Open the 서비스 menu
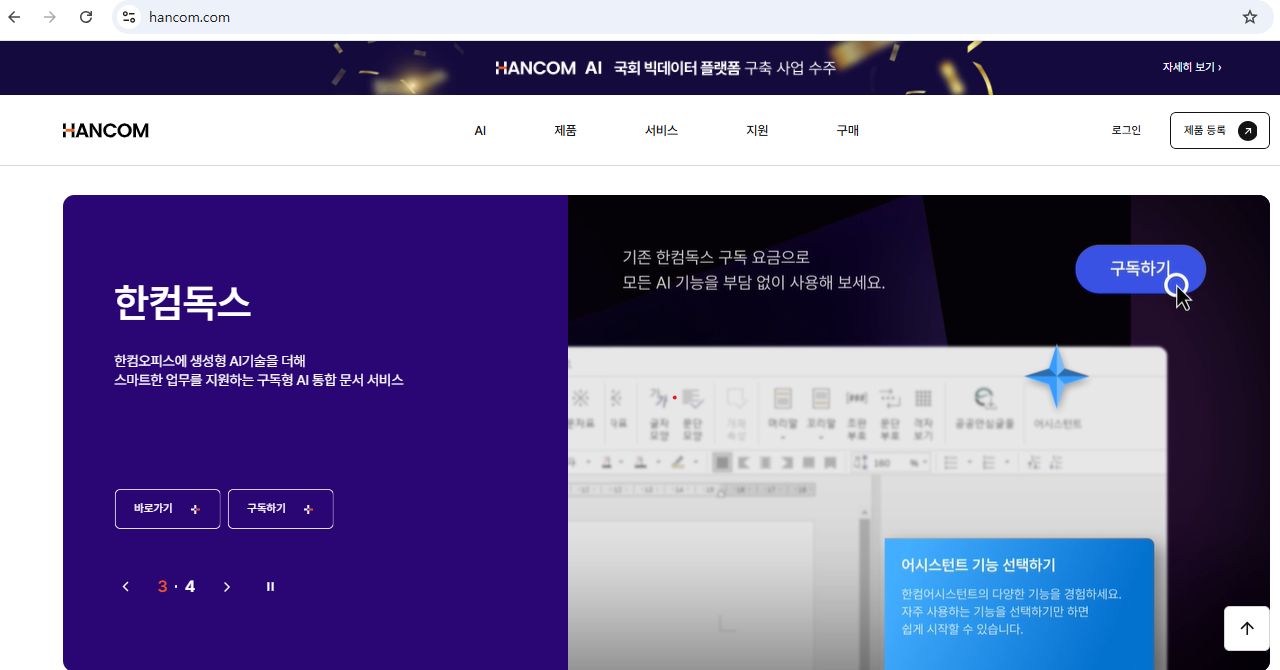Viewport: 1280px width, 670px height. point(661,130)
